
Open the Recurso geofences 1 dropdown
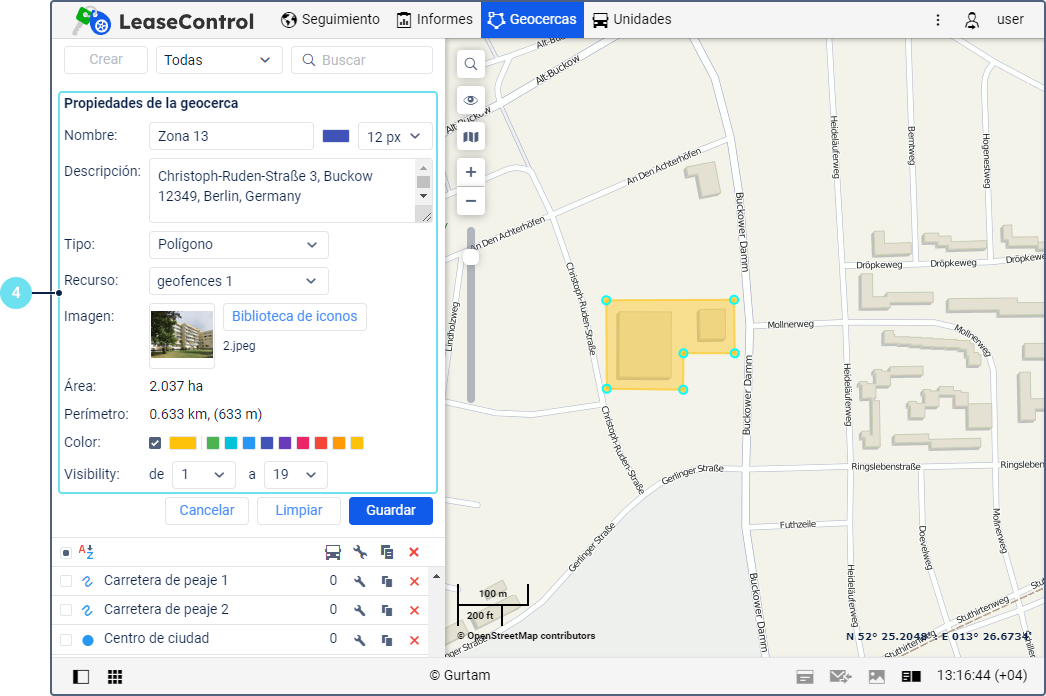point(238,281)
